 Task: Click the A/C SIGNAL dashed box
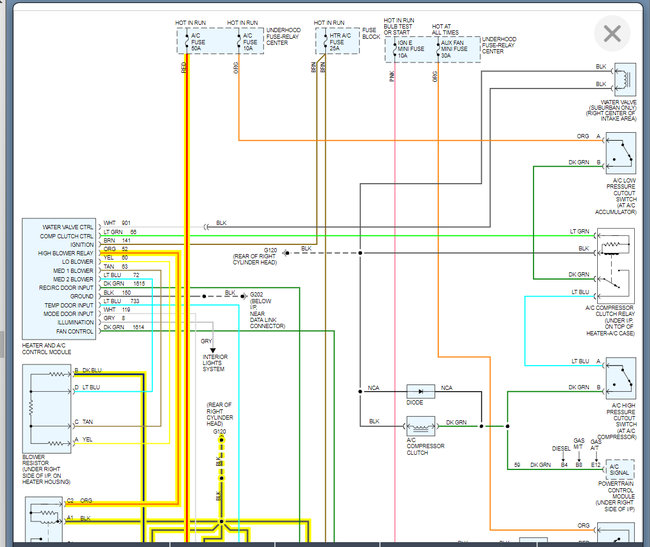point(620,470)
